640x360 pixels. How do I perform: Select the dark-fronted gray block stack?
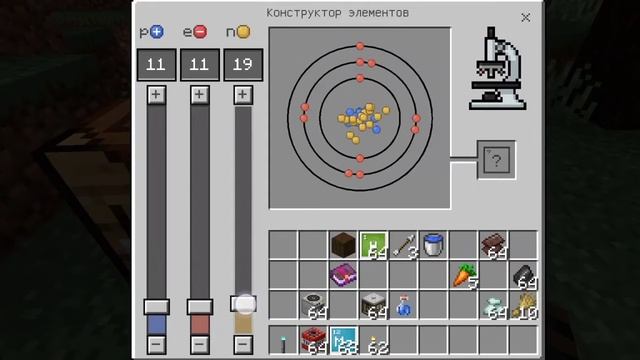[373, 305]
